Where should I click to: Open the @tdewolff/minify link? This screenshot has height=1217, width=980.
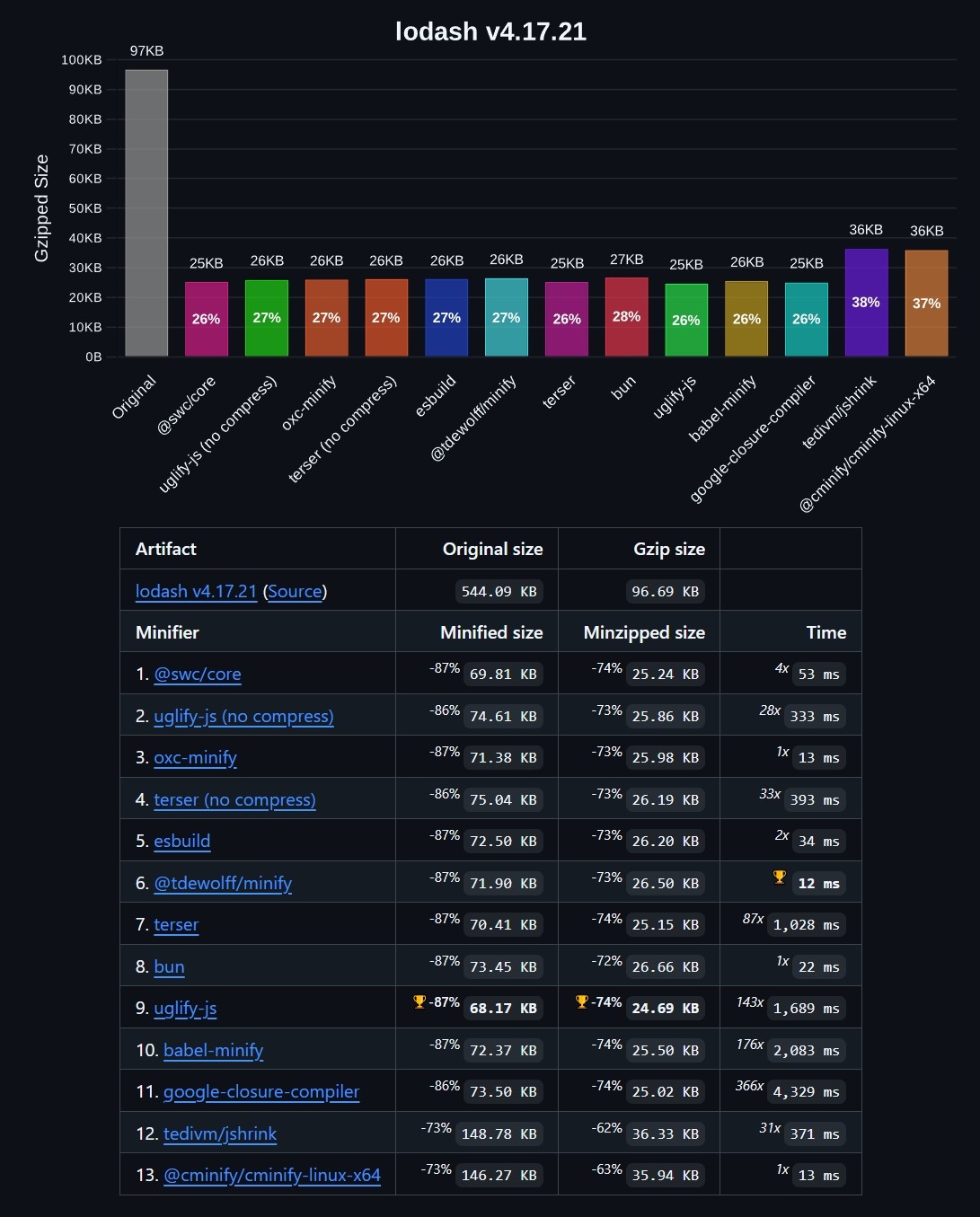point(223,883)
